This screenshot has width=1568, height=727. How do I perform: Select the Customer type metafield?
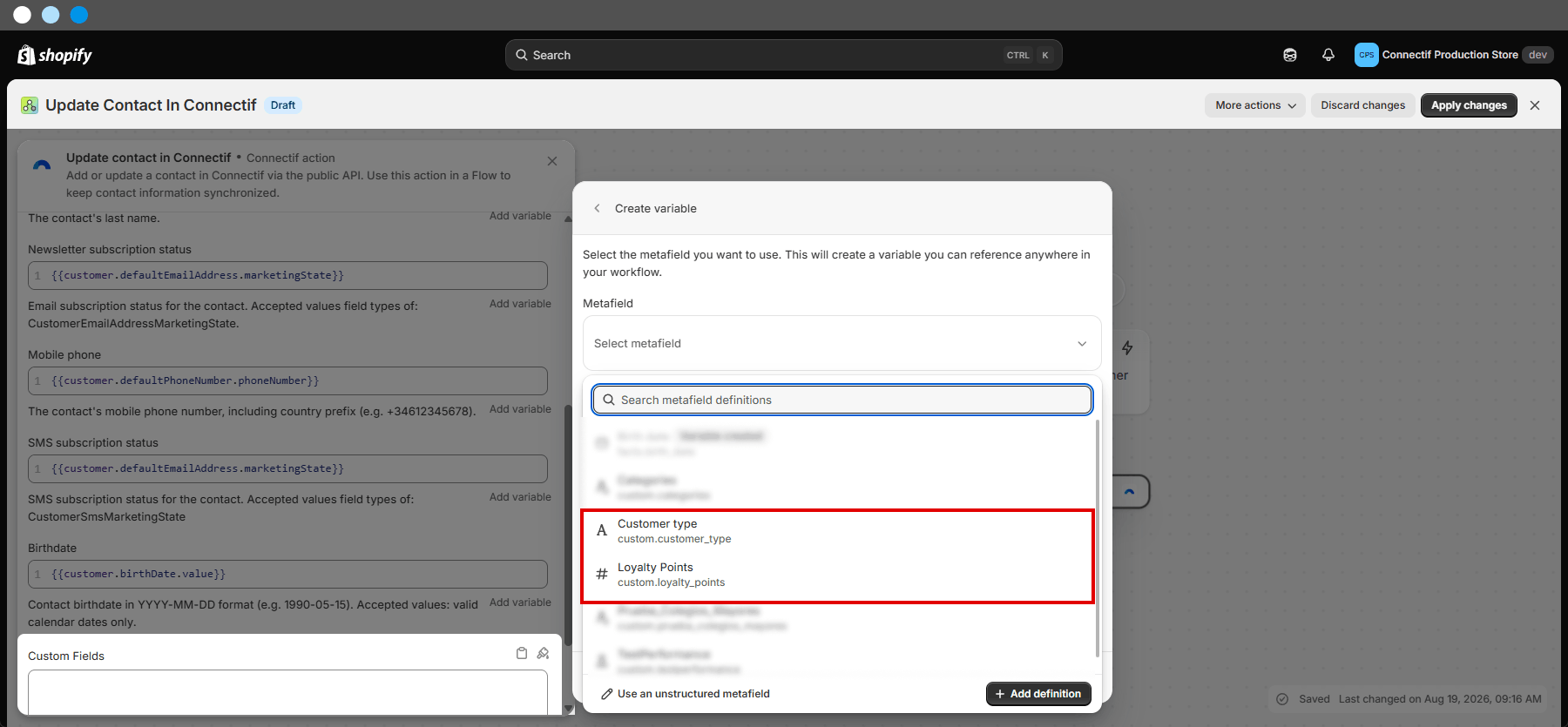click(837, 531)
